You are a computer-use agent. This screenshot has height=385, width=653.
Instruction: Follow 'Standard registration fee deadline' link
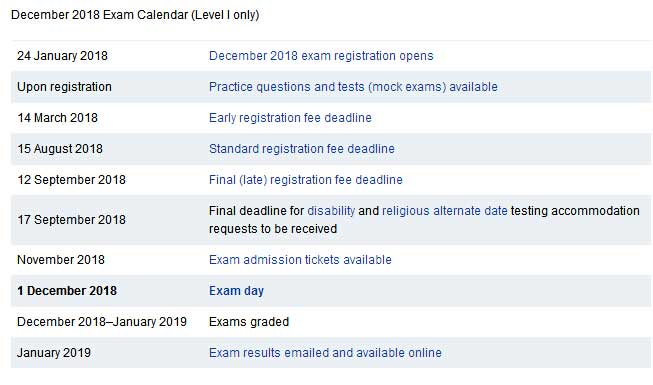click(302, 149)
